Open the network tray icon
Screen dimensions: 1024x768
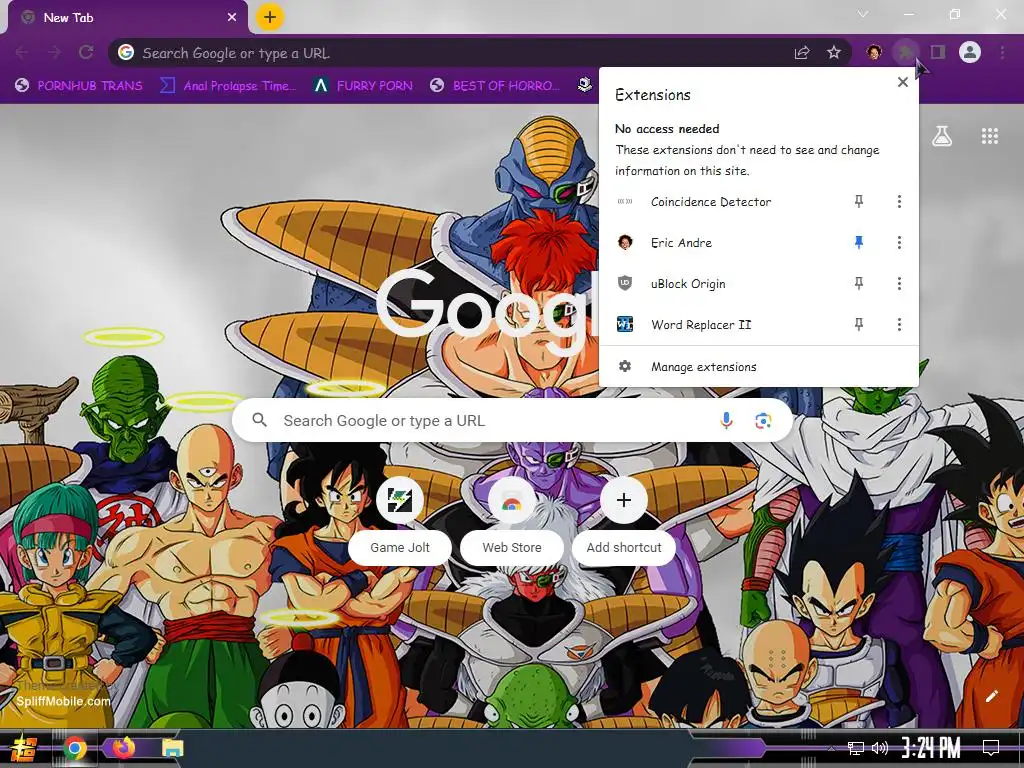tap(856, 748)
